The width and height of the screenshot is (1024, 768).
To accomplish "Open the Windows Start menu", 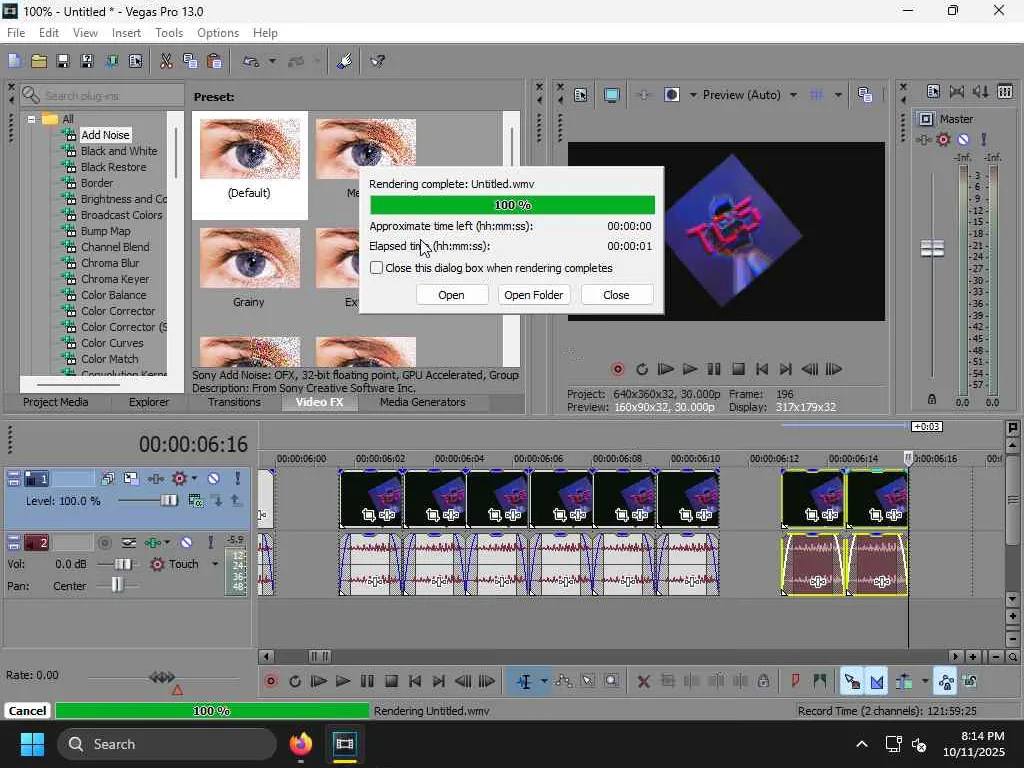I will (32, 744).
